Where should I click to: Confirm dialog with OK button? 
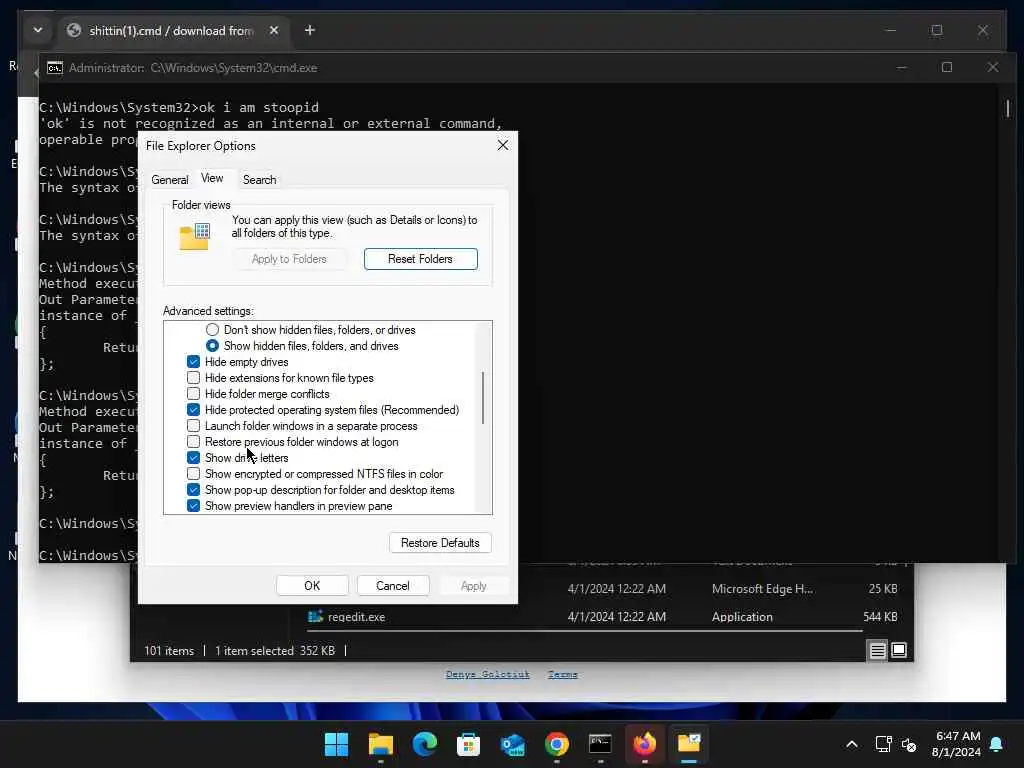312,586
